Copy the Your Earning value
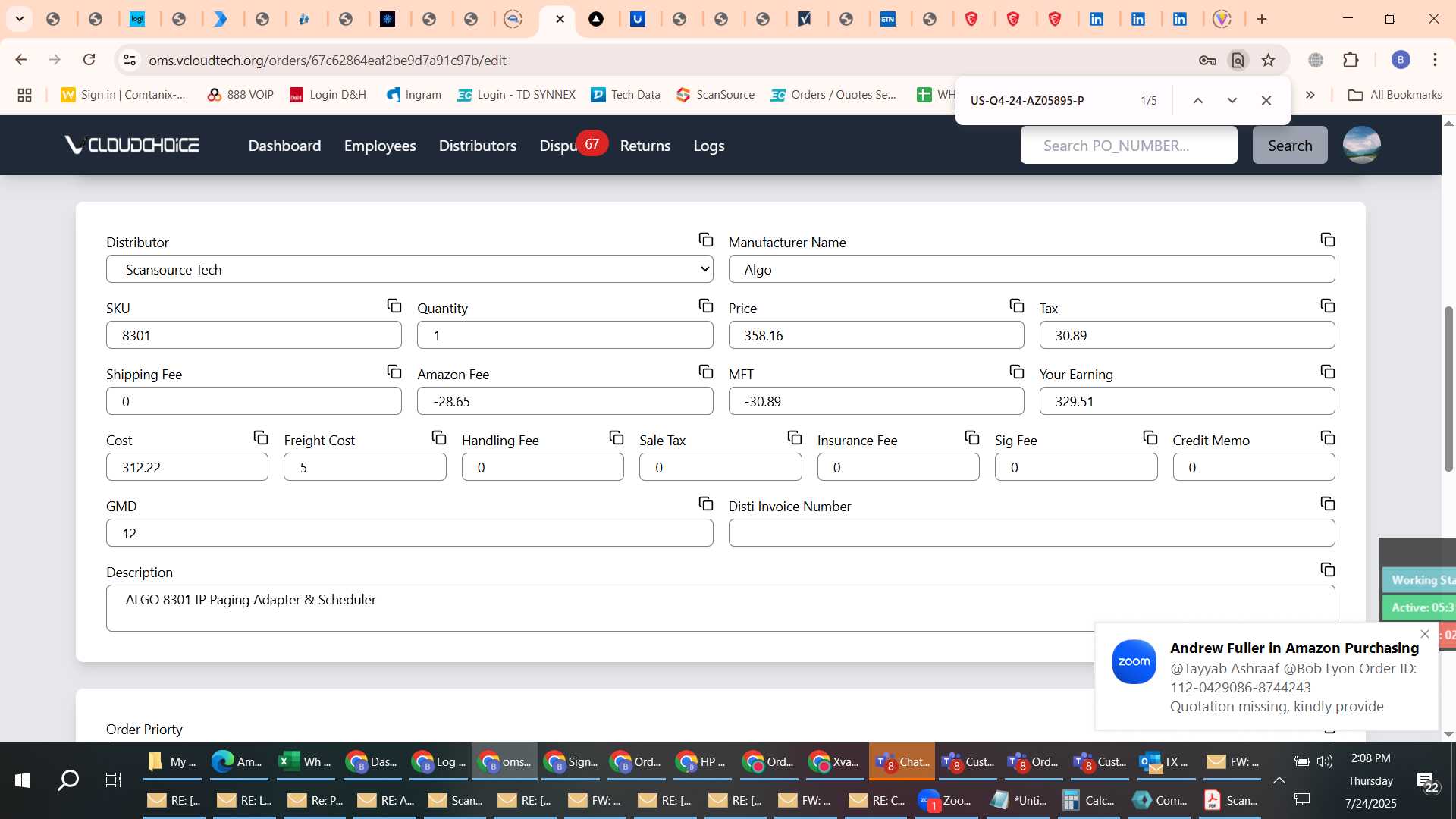The height and width of the screenshot is (819, 1456). 1327,372
